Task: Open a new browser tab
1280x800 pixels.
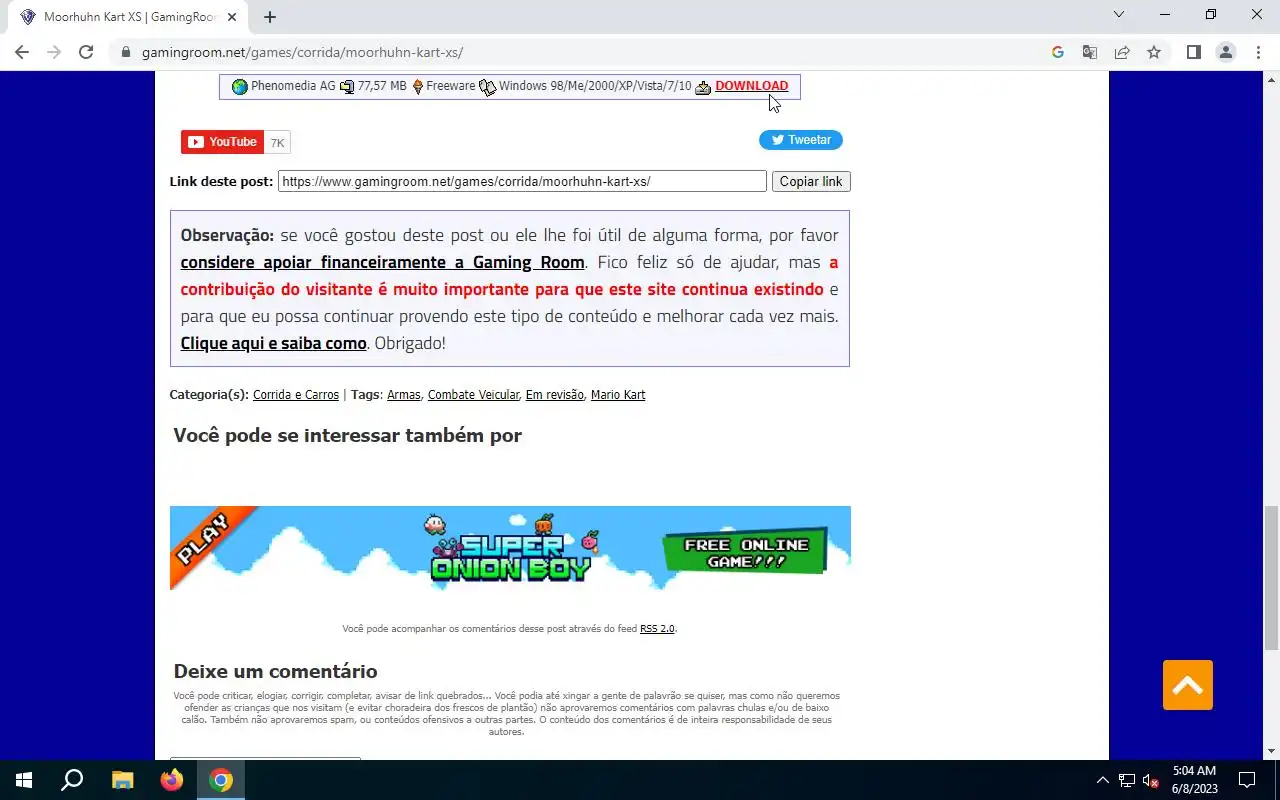Action: [x=270, y=16]
